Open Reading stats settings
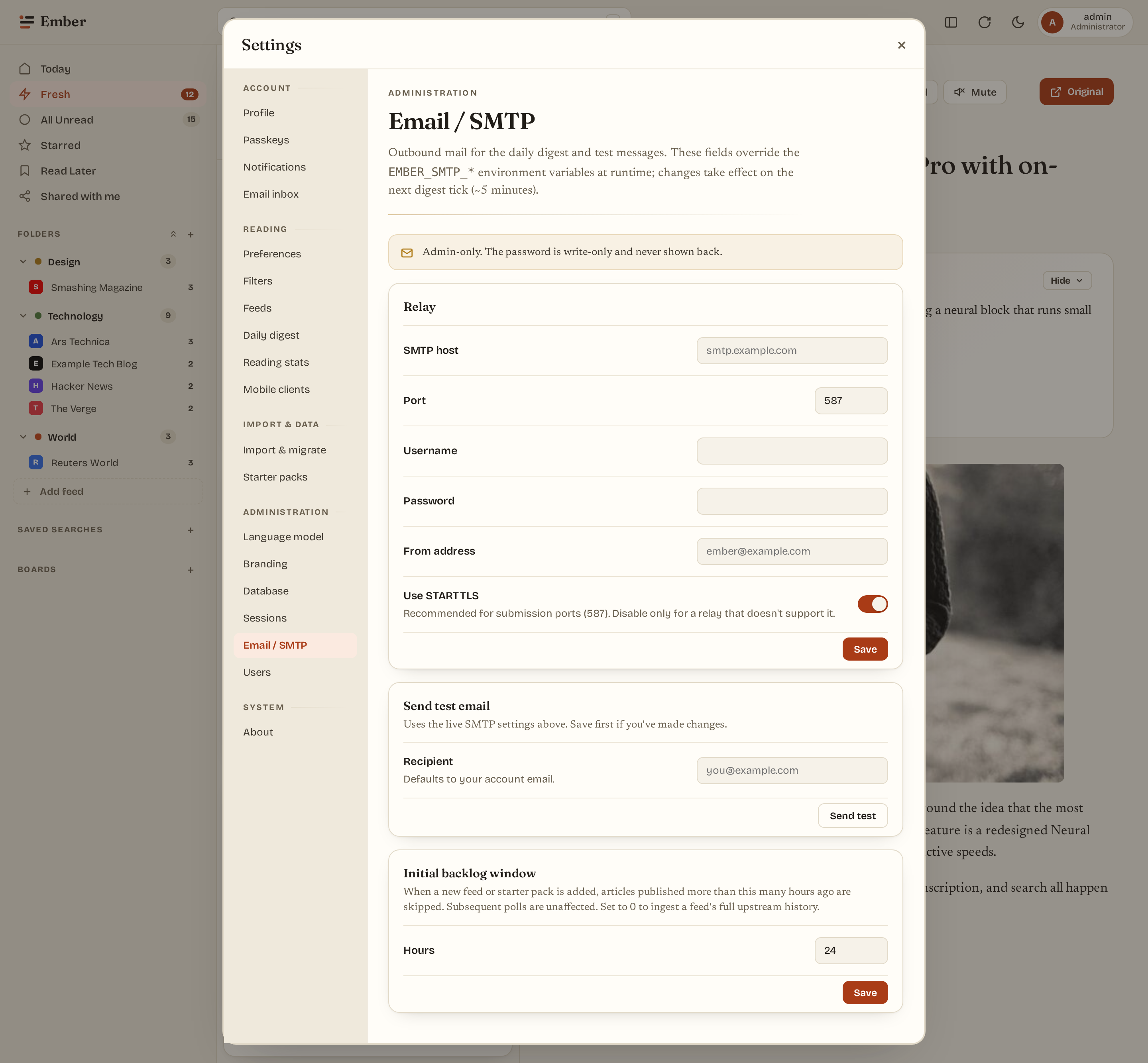Image resolution: width=1148 pixels, height=1063 pixels. click(295, 363)
